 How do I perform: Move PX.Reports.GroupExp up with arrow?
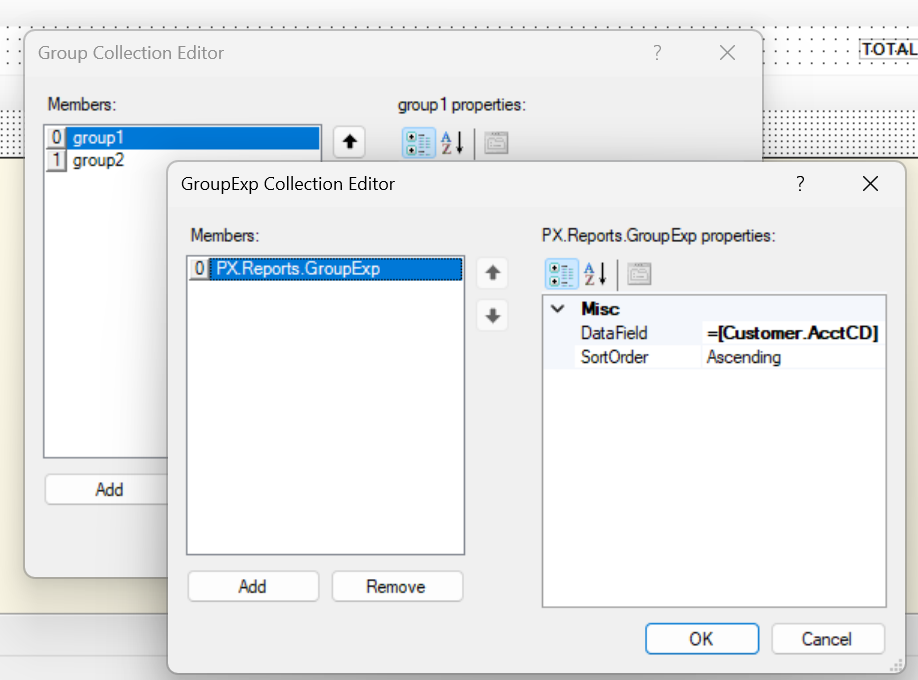pyautogui.click(x=492, y=272)
